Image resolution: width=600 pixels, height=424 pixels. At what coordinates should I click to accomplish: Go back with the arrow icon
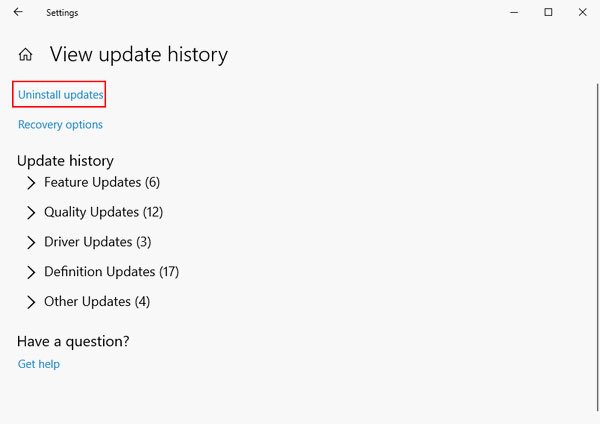(x=18, y=12)
